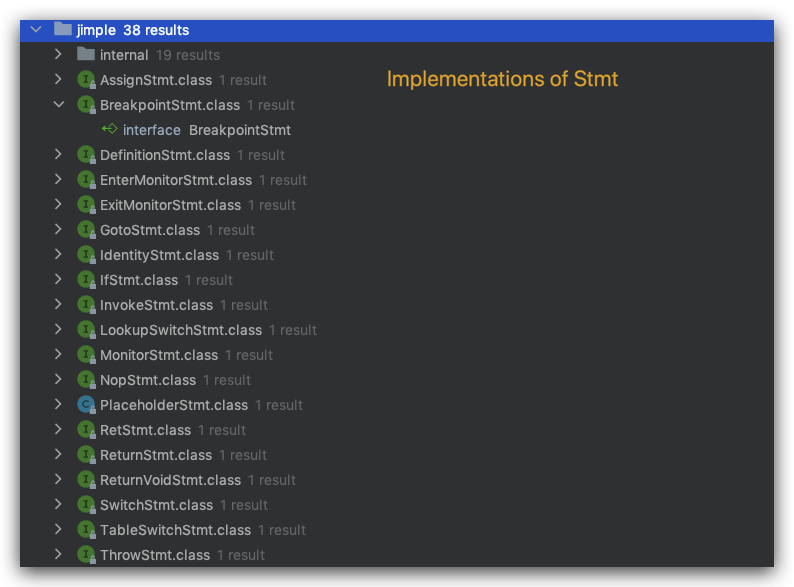Select TableSwitchStmt.class entry

pos(175,530)
